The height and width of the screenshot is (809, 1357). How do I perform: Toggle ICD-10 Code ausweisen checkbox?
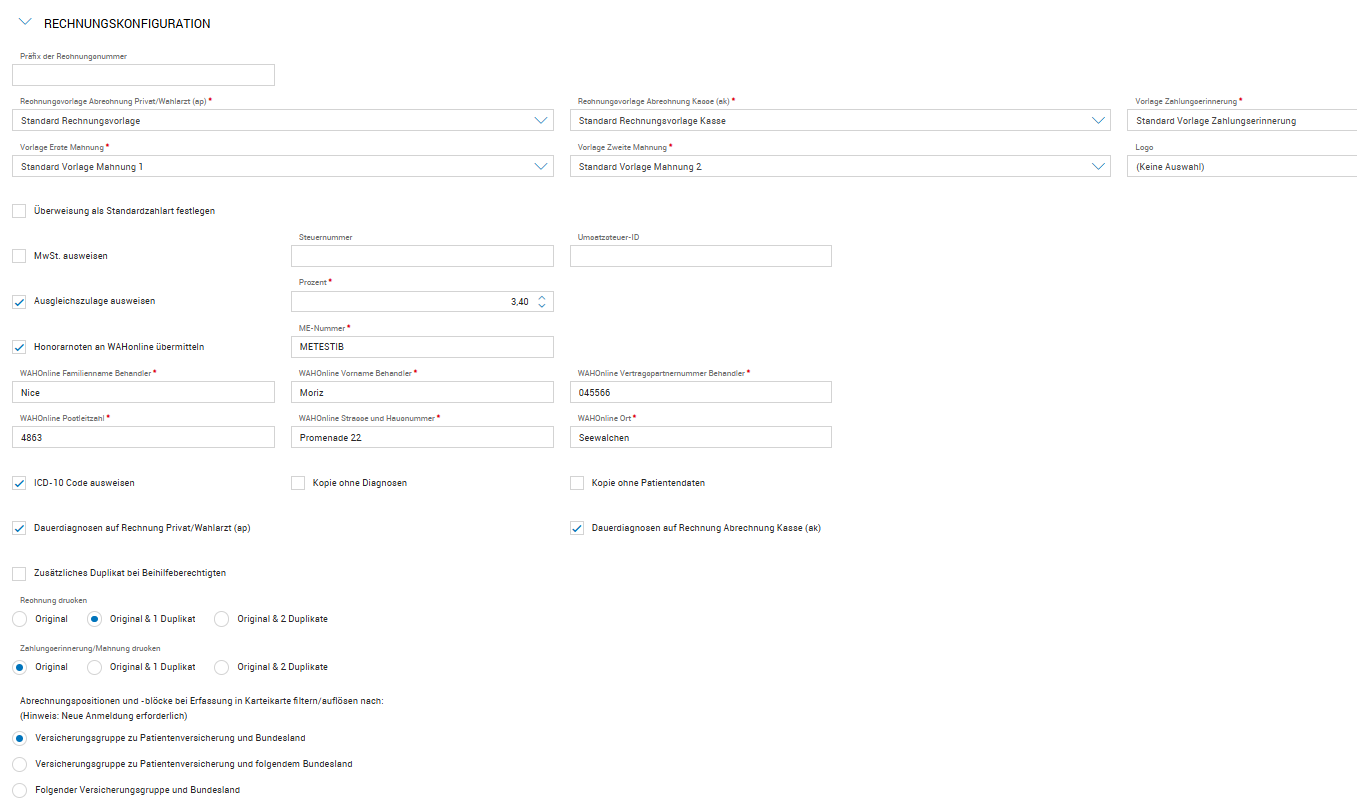click(x=19, y=483)
